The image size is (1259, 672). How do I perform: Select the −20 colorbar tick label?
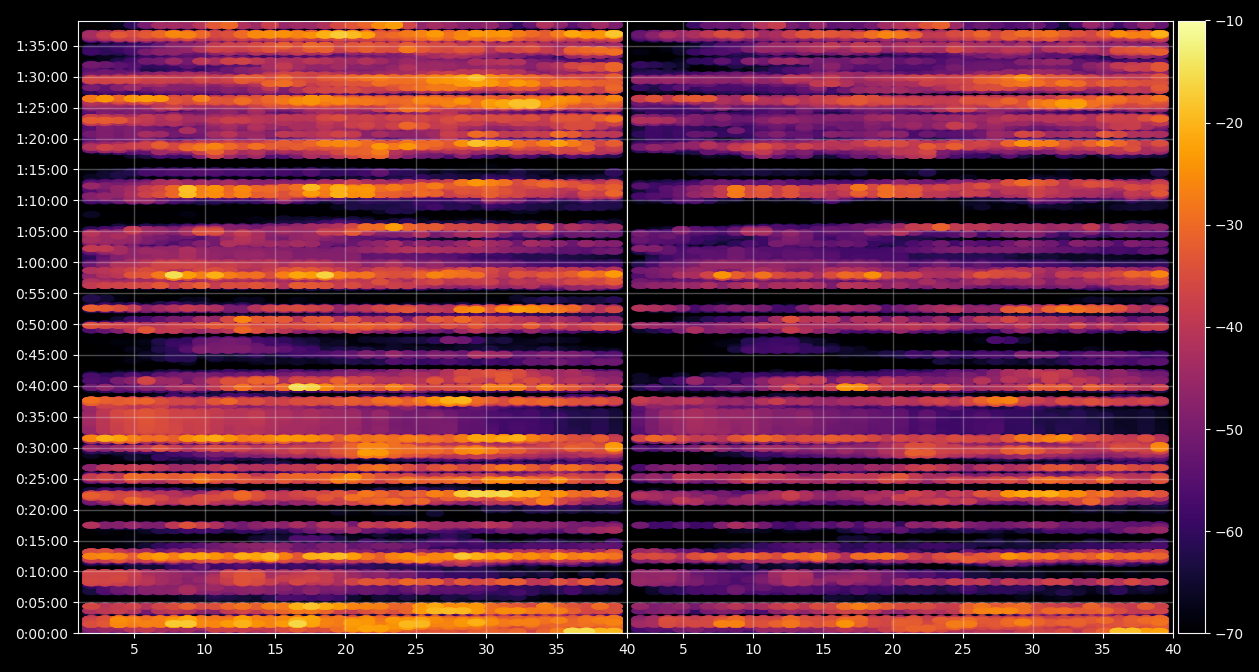point(1230,123)
